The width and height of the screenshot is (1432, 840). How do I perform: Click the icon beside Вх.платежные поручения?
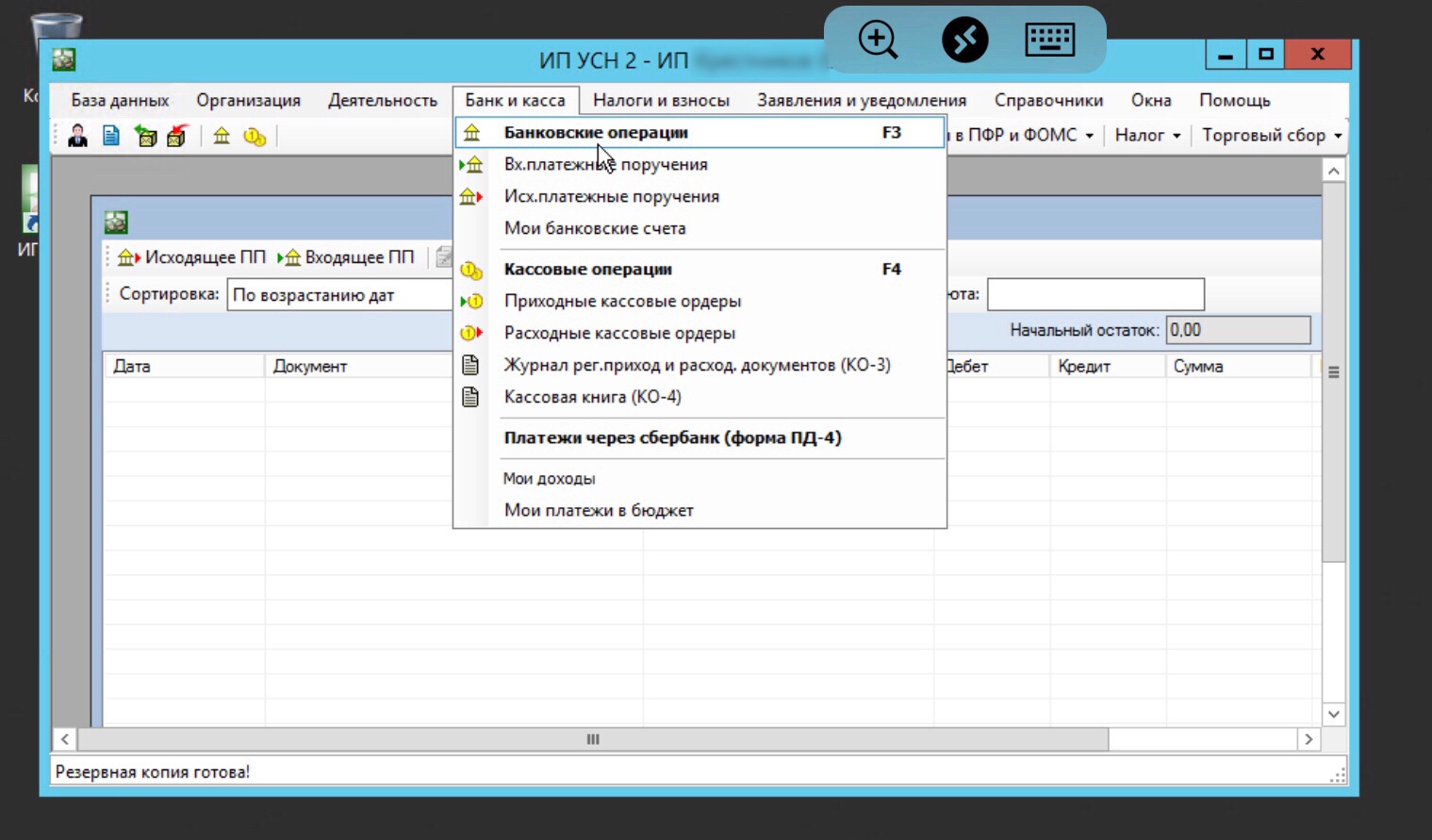click(471, 165)
